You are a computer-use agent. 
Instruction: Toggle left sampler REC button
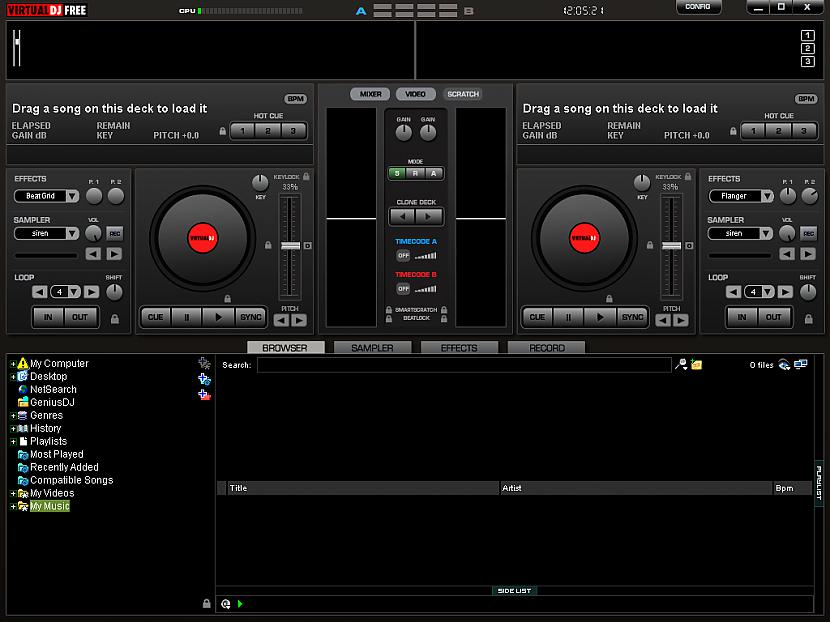[114, 233]
